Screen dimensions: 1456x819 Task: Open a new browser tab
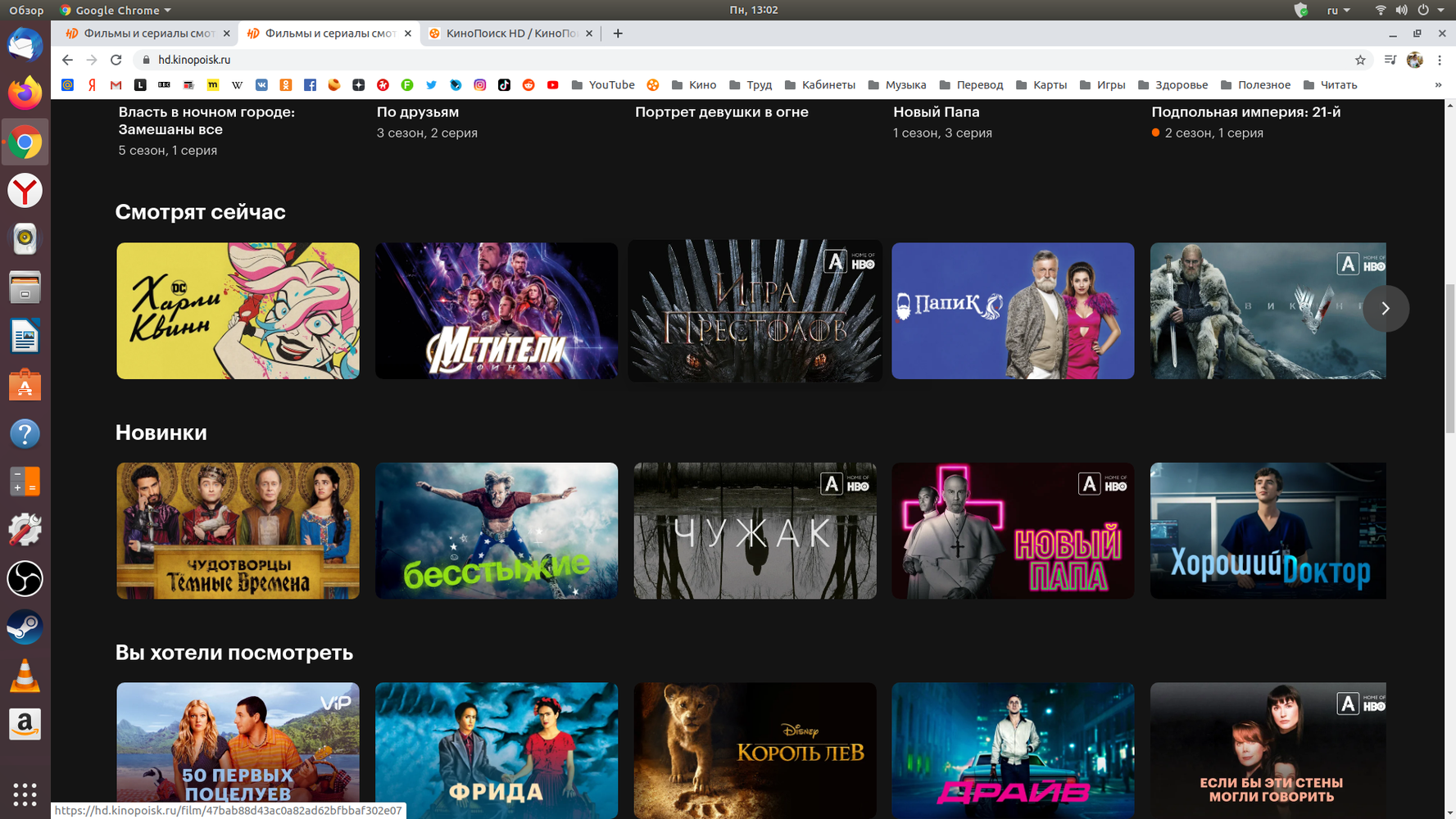point(618,34)
